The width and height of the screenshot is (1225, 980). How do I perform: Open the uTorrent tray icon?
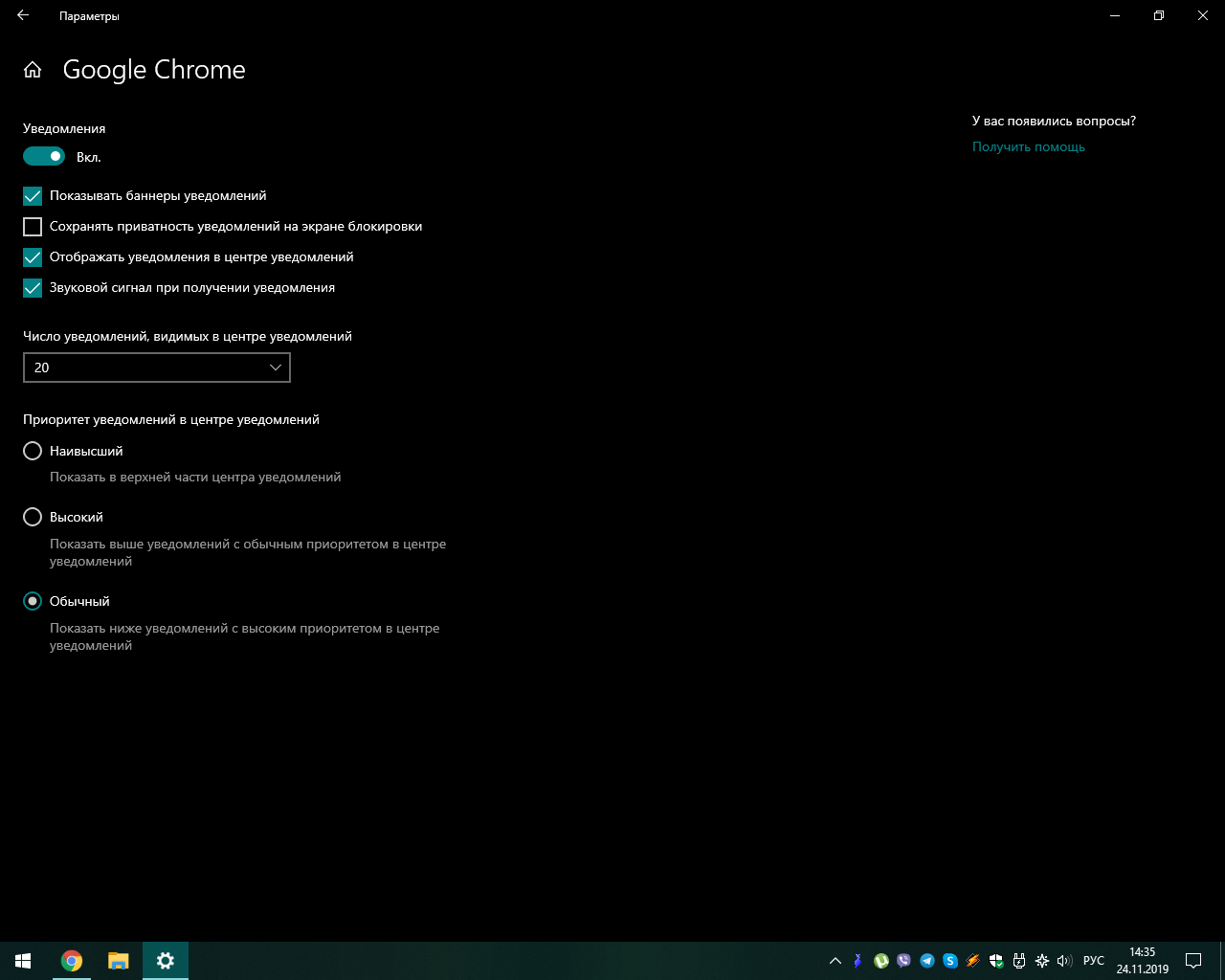[x=881, y=961]
